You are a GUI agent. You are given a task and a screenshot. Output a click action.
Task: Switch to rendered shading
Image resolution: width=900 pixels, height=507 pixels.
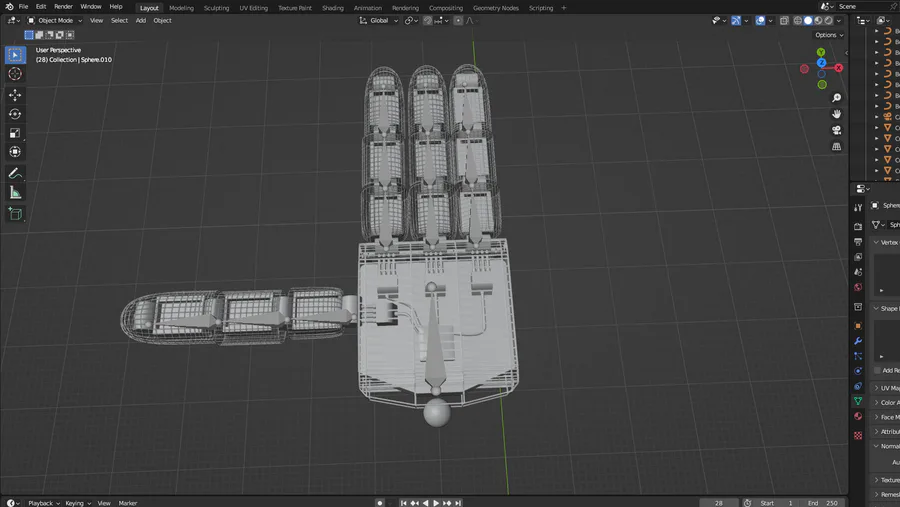click(829, 21)
